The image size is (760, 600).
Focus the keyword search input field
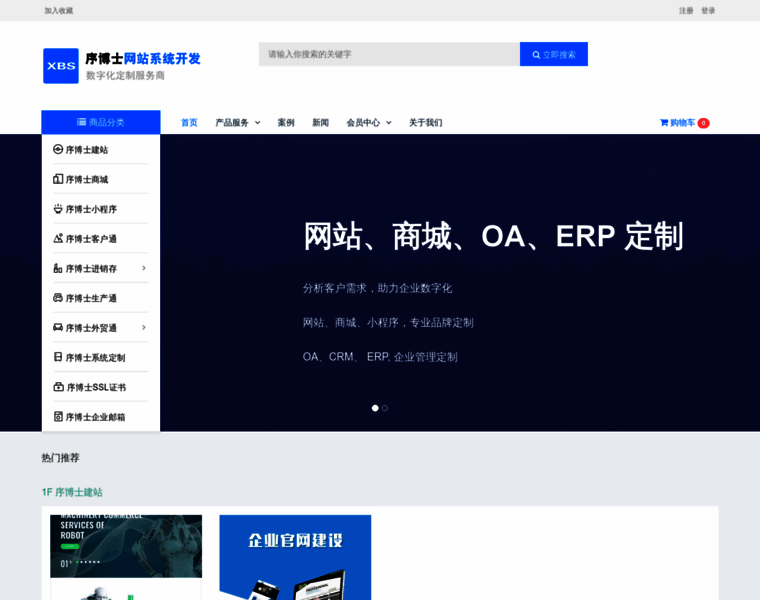point(389,54)
